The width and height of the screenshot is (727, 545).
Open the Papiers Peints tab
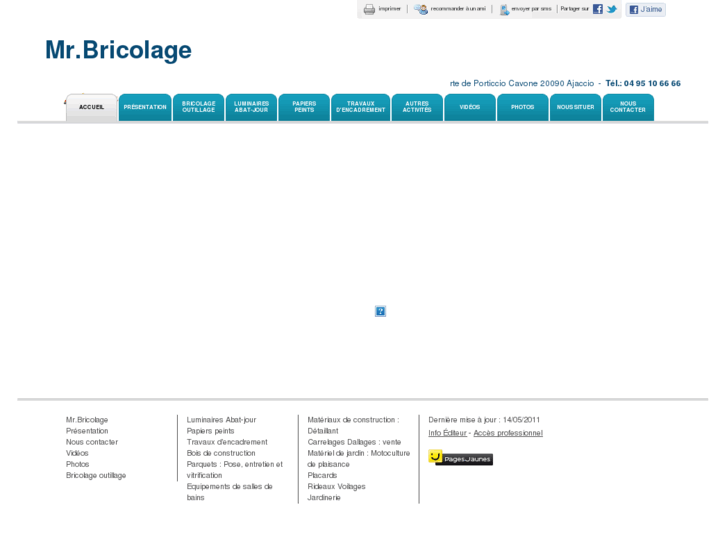point(304,108)
